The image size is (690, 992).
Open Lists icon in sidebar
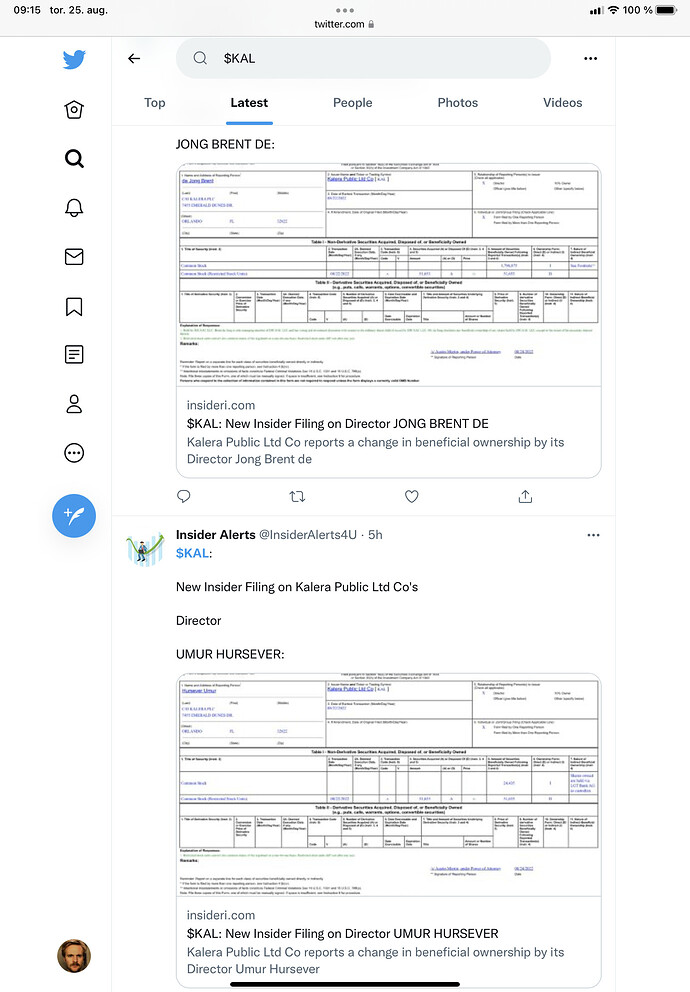tap(74, 354)
